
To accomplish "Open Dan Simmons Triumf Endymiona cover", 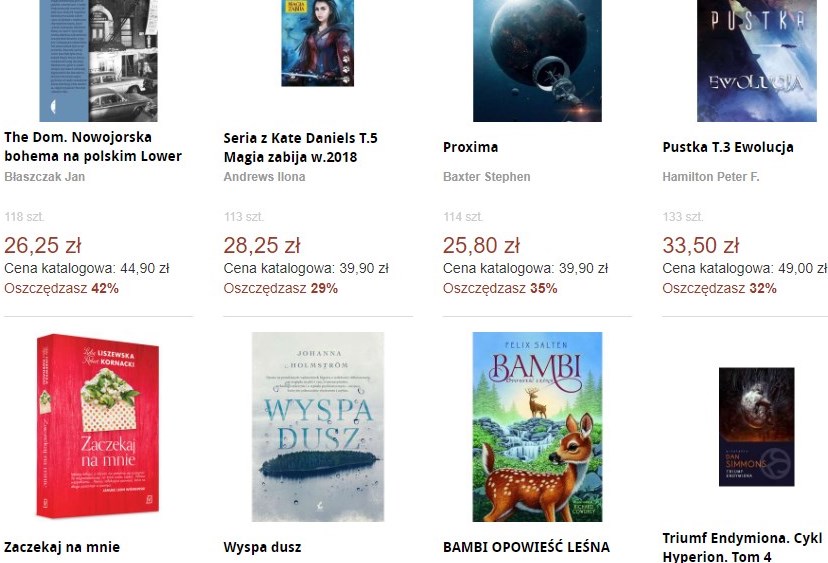I will pyautogui.click(x=757, y=427).
